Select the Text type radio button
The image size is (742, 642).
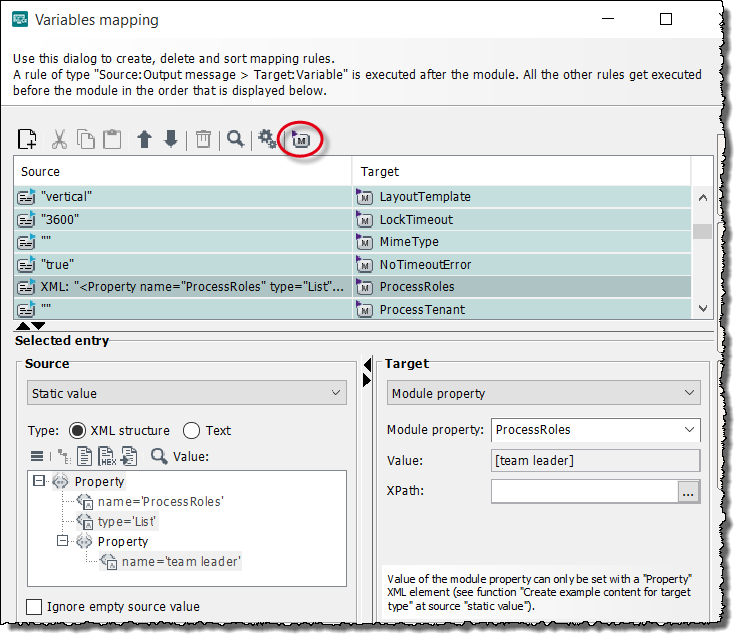[x=191, y=431]
